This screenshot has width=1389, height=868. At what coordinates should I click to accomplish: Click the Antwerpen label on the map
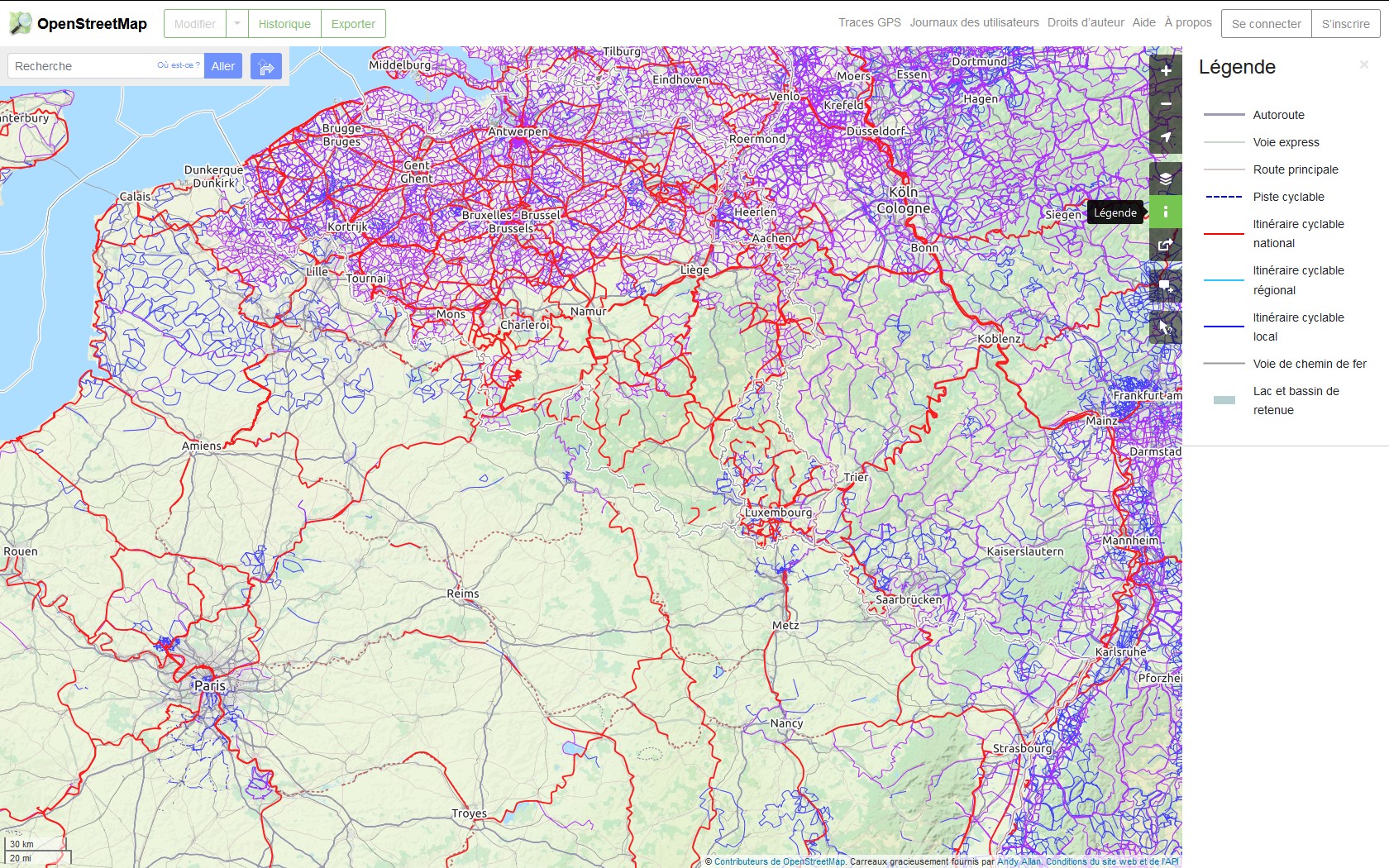click(518, 131)
